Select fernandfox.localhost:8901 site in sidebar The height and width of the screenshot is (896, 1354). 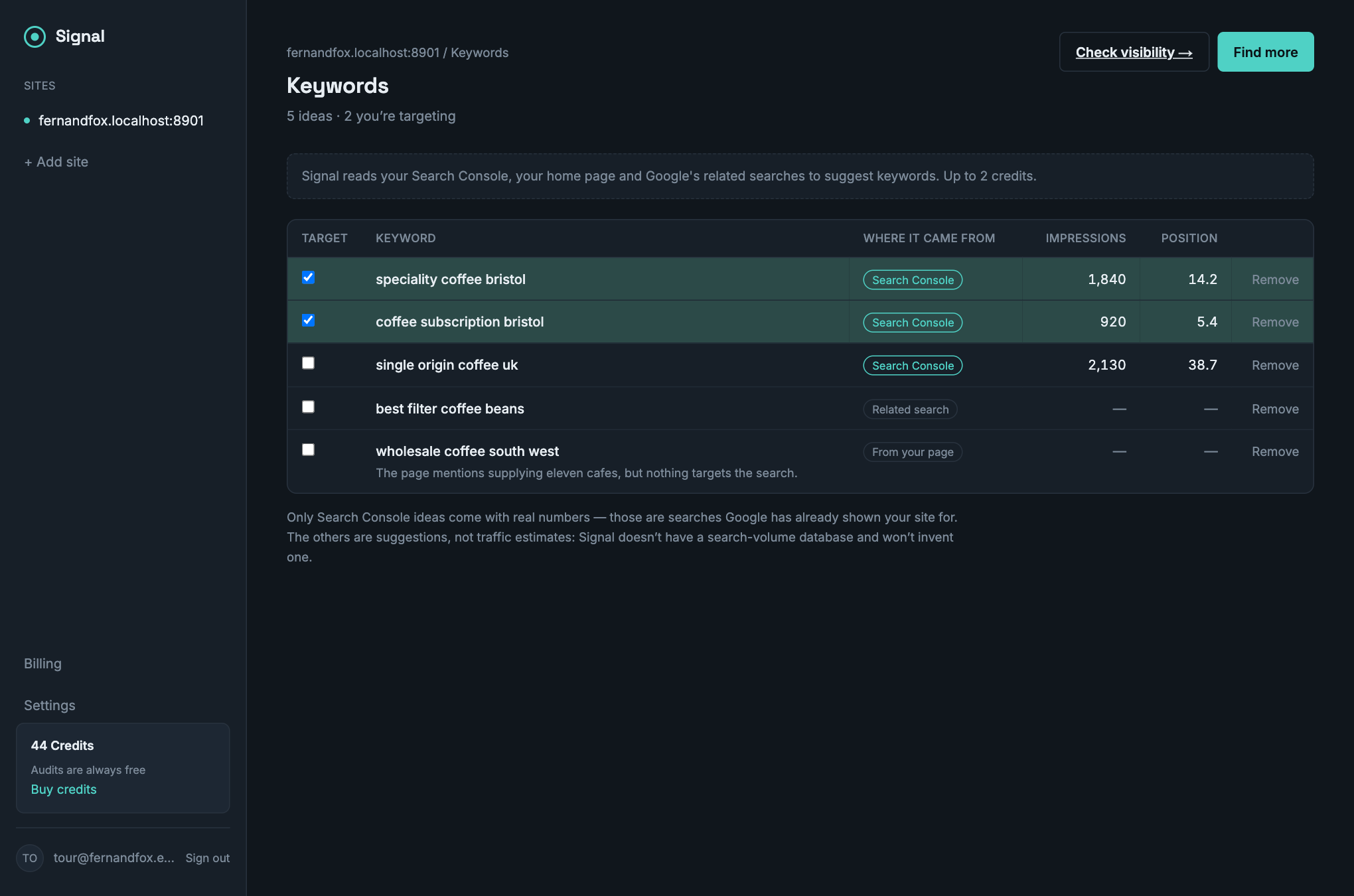tap(121, 120)
